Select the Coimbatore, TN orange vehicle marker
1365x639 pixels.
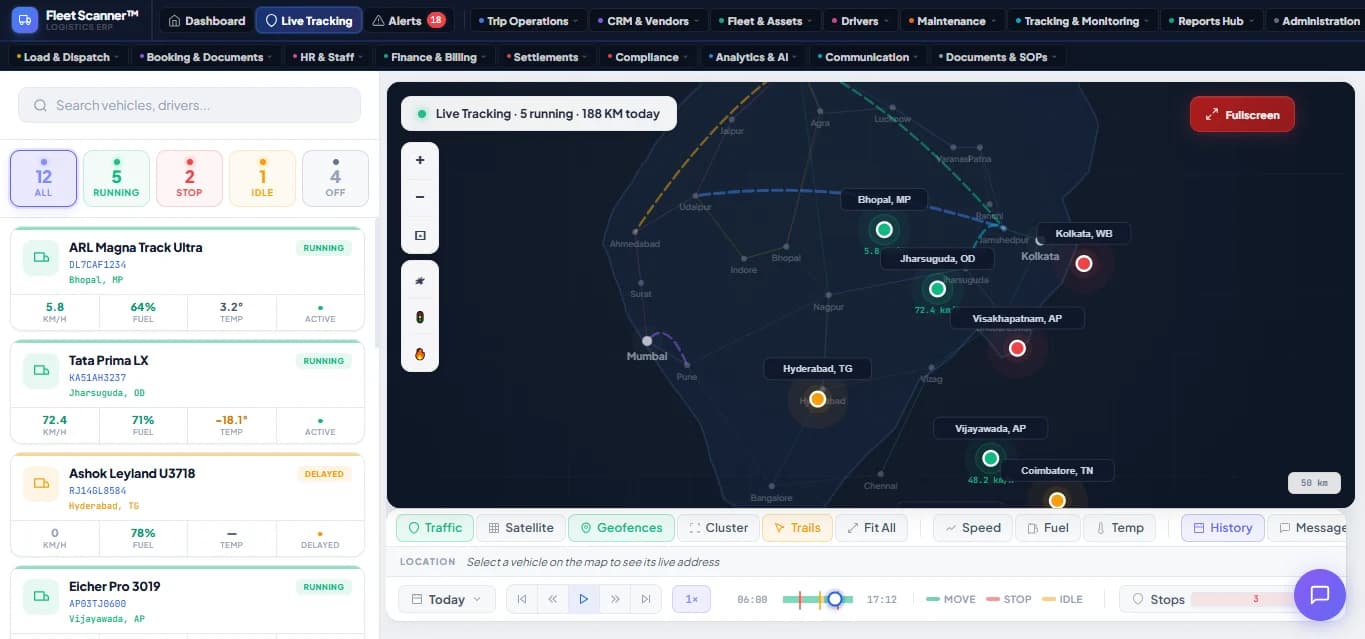(x=1057, y=500)
